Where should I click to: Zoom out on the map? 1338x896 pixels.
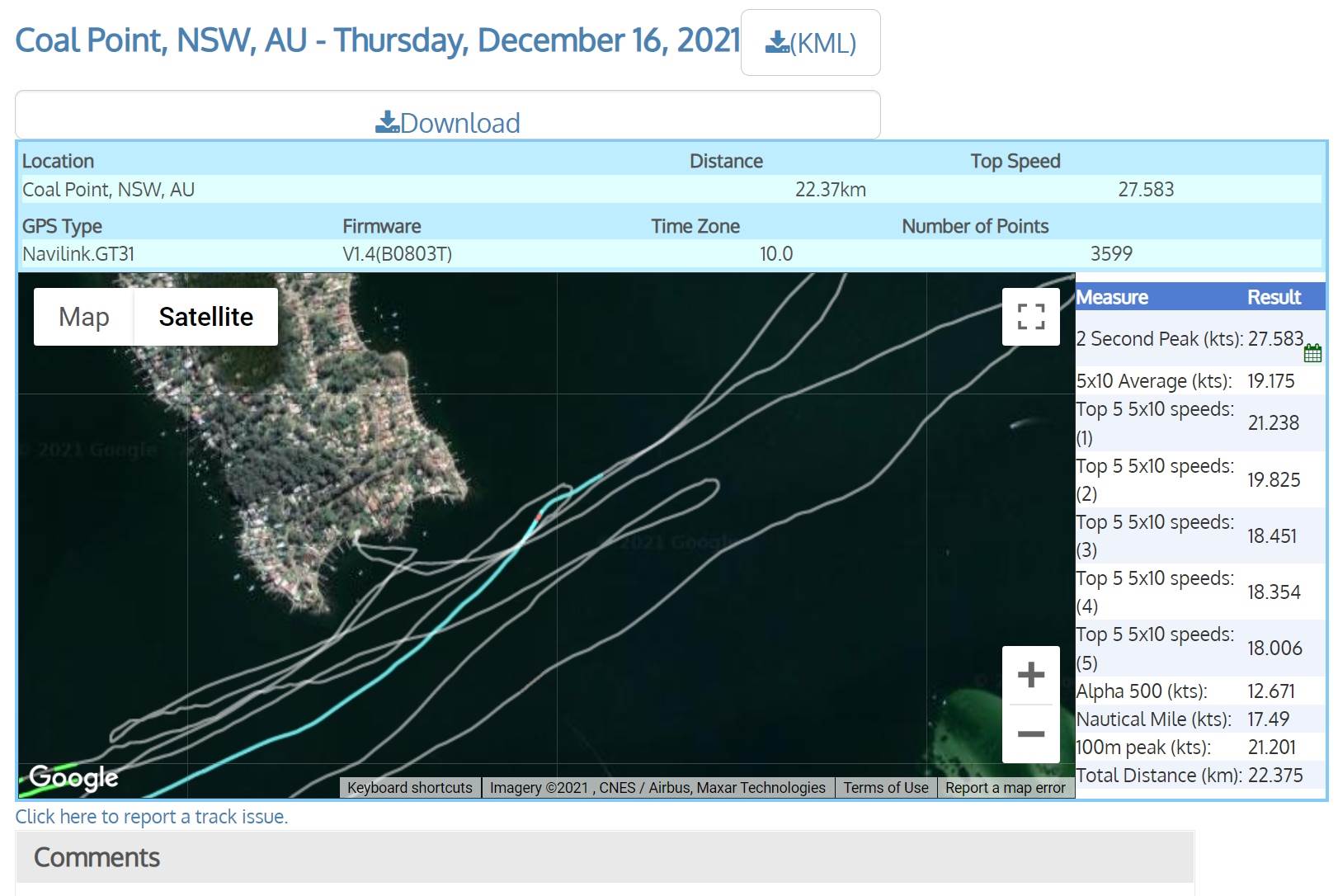[x=1030, y=733]
